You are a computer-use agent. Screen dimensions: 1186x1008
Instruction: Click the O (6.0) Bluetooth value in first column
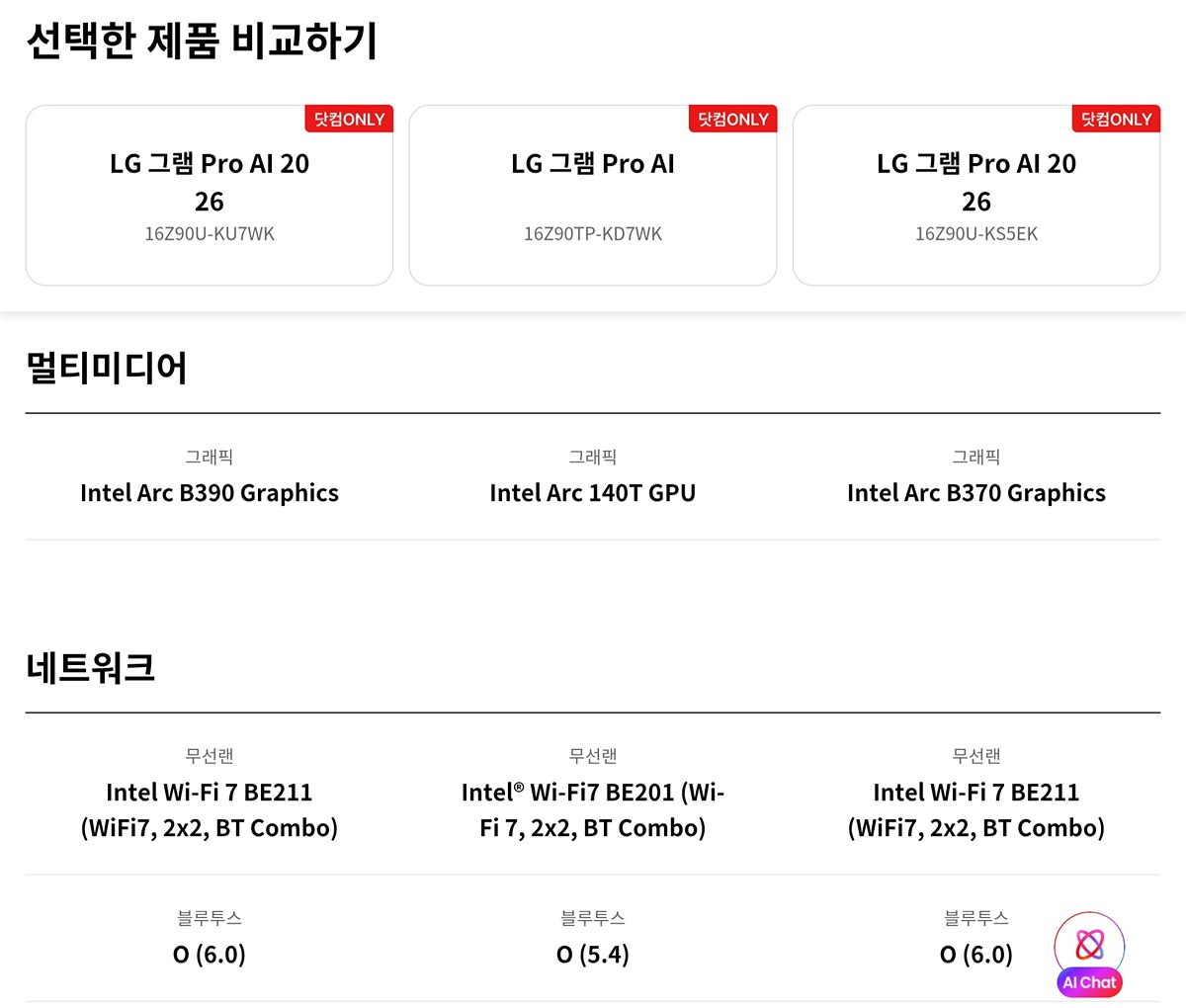point(210,955)
